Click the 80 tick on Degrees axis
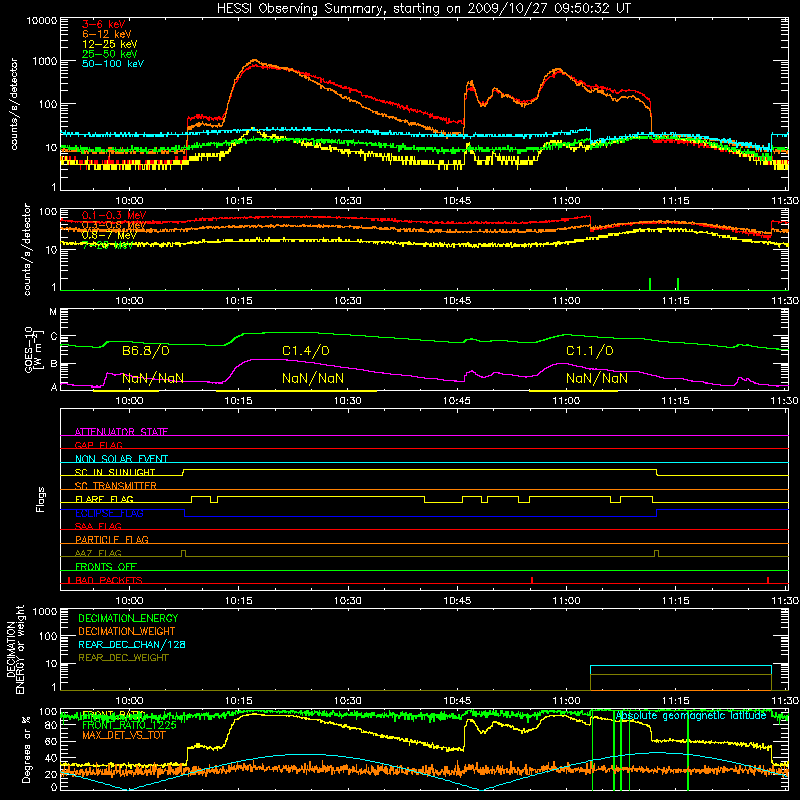The image size is (800, 800). click(51, 725)
